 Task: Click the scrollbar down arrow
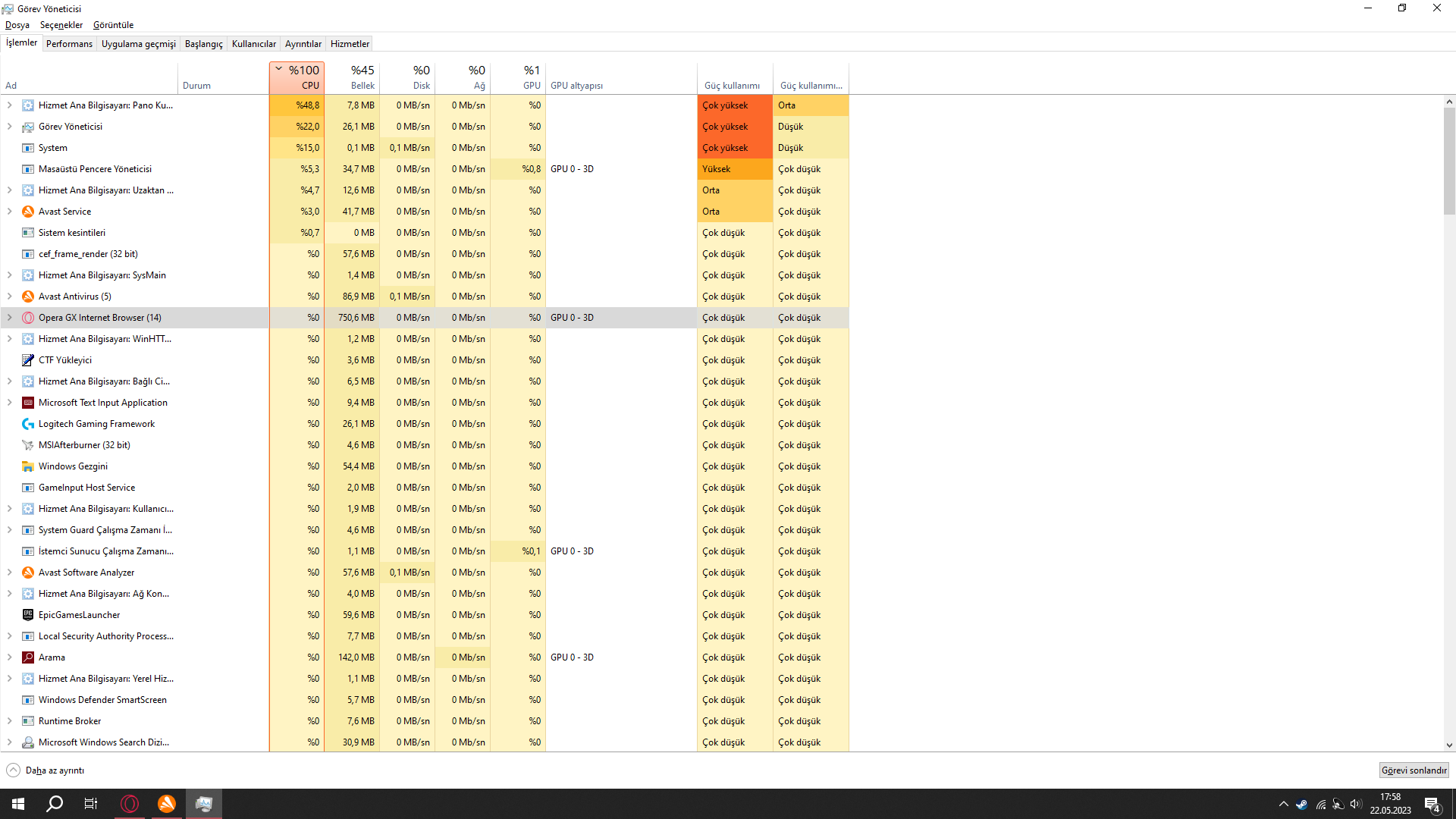(x=1449, y=745)
